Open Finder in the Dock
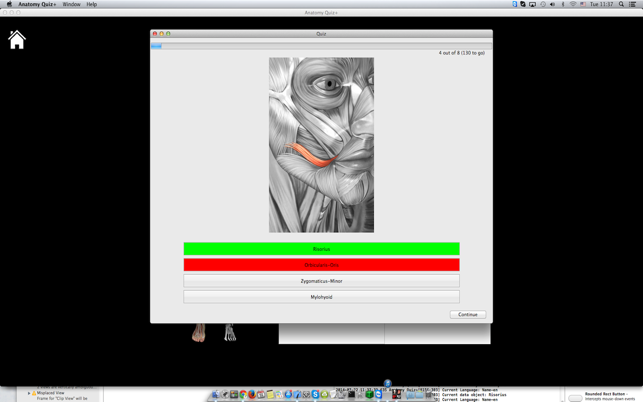The height and width of the screenshot is (402, 643). pos(216,394)
